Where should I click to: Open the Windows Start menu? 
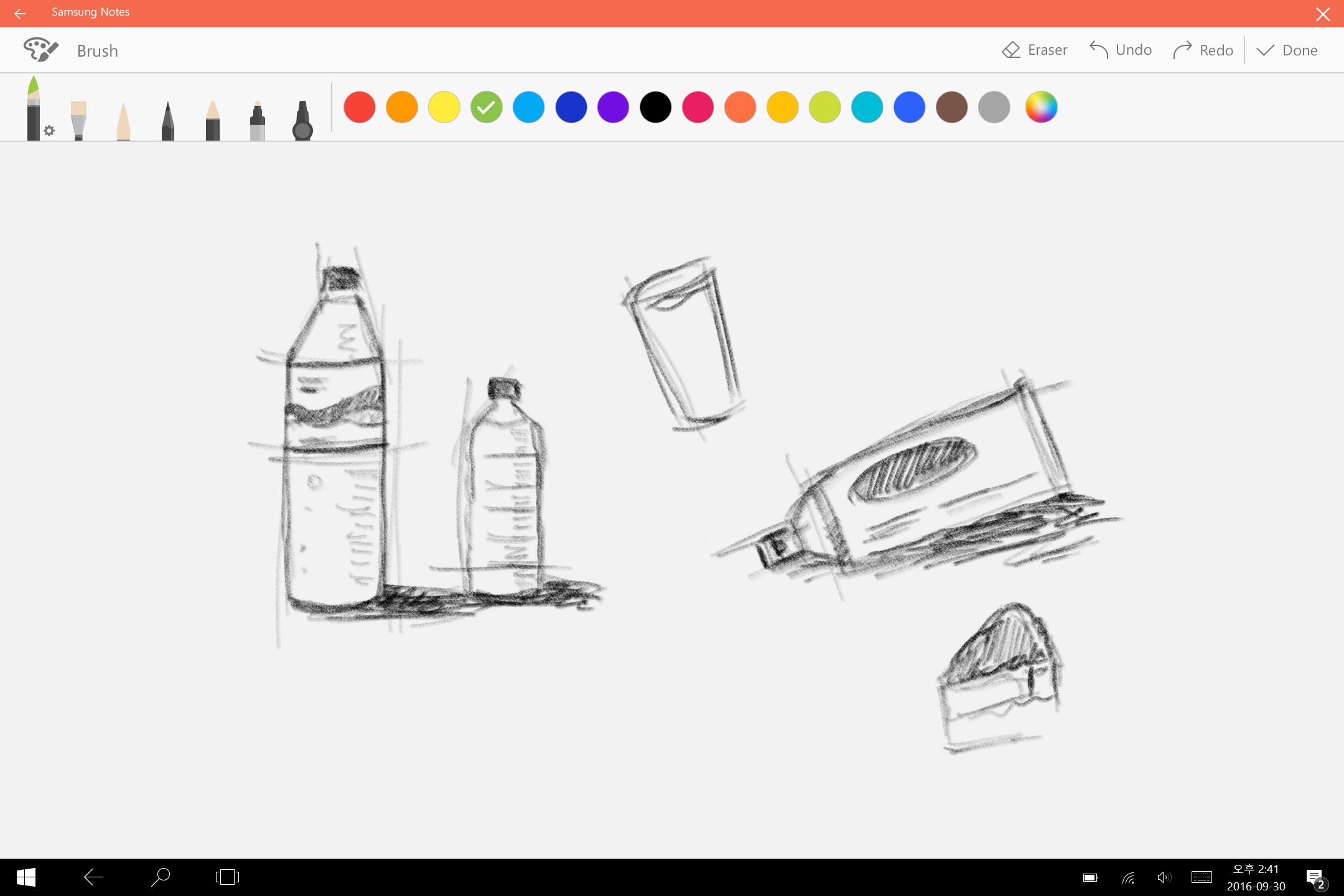[x=25, y=877]
